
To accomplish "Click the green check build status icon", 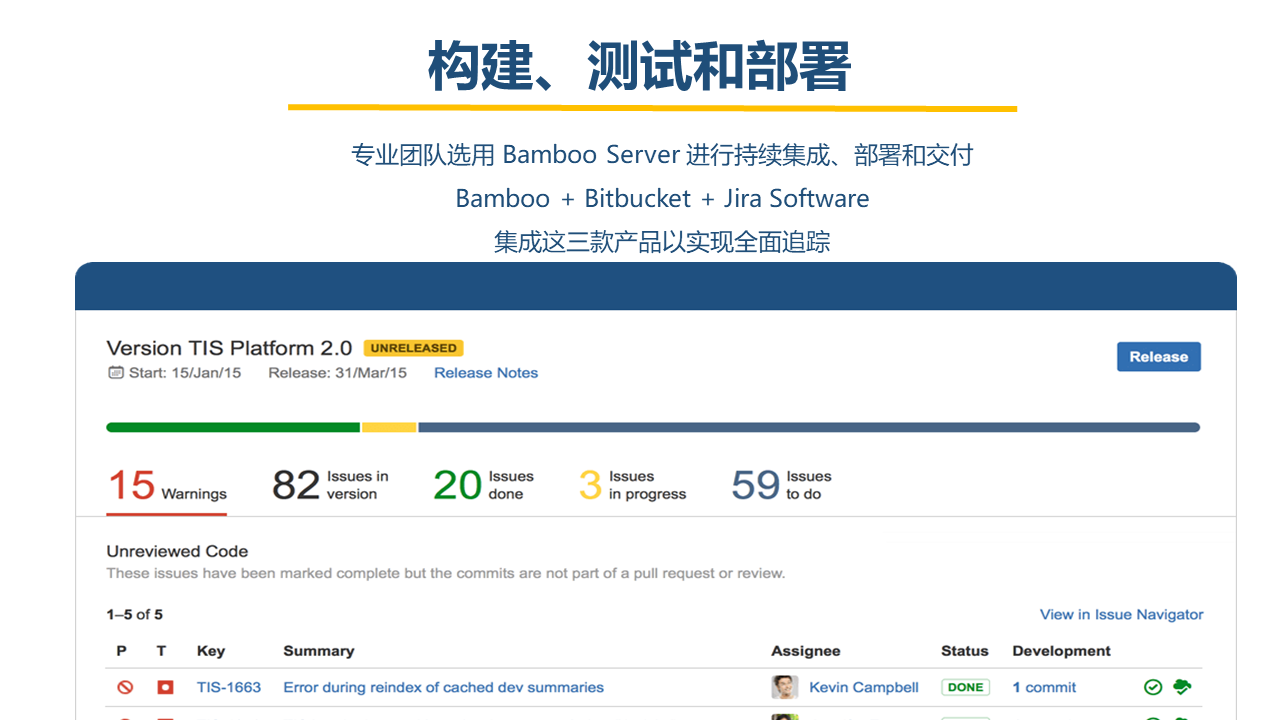I will pyautogui.click(x=1153, y=687).
